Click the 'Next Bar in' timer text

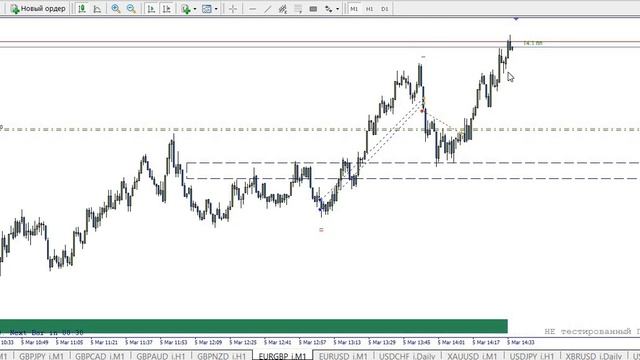coord(46,333)
